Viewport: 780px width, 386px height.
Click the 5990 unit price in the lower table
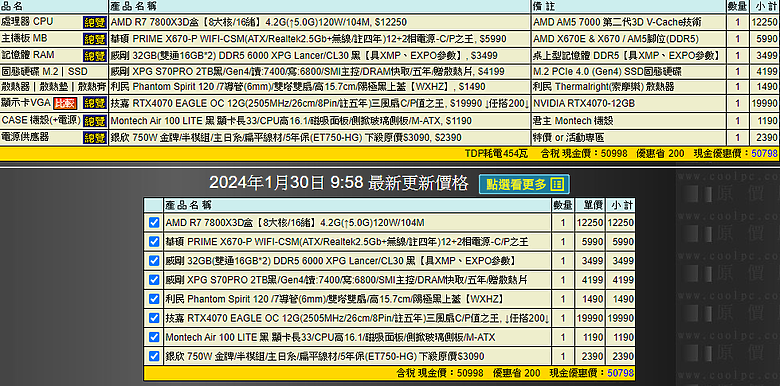[x=593, y=242]
